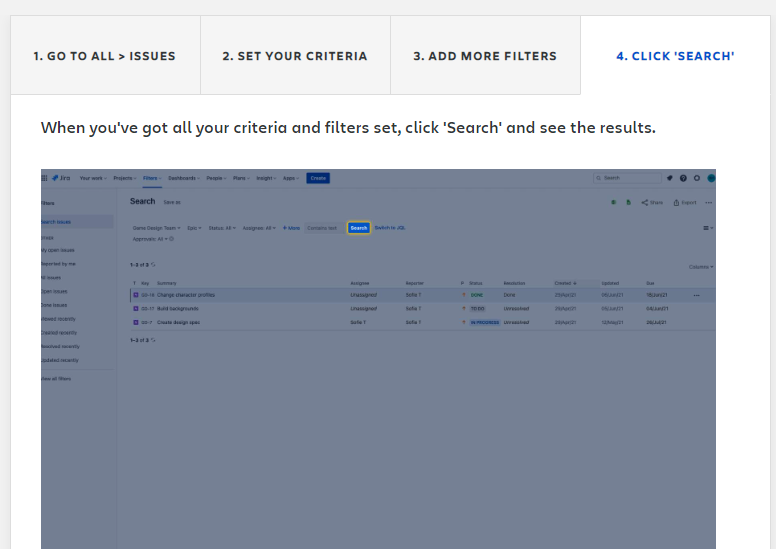Click the blue Create button
The image size is (776, 549).
(318, 178)
